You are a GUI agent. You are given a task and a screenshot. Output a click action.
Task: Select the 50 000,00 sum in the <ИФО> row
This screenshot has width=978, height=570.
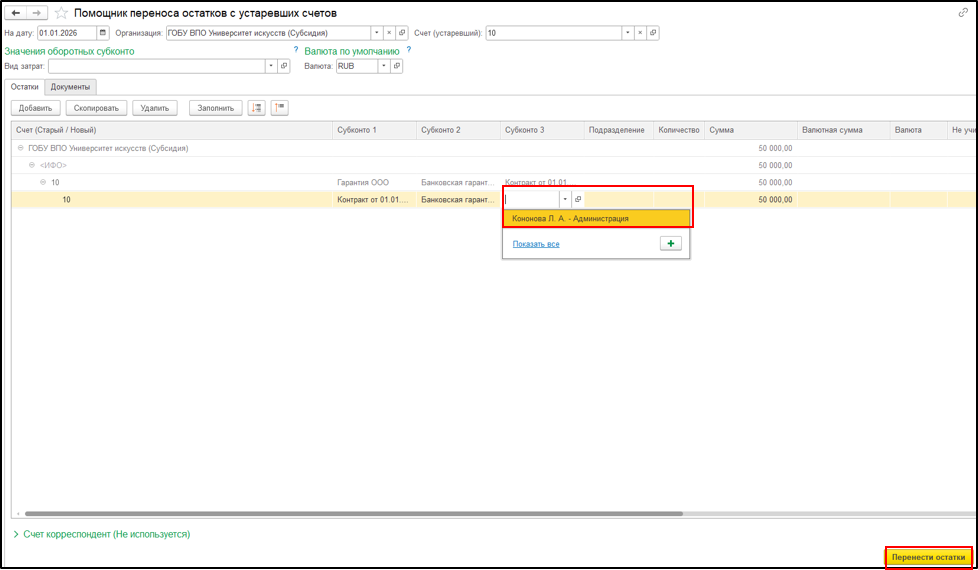click(x=751, y=165)
